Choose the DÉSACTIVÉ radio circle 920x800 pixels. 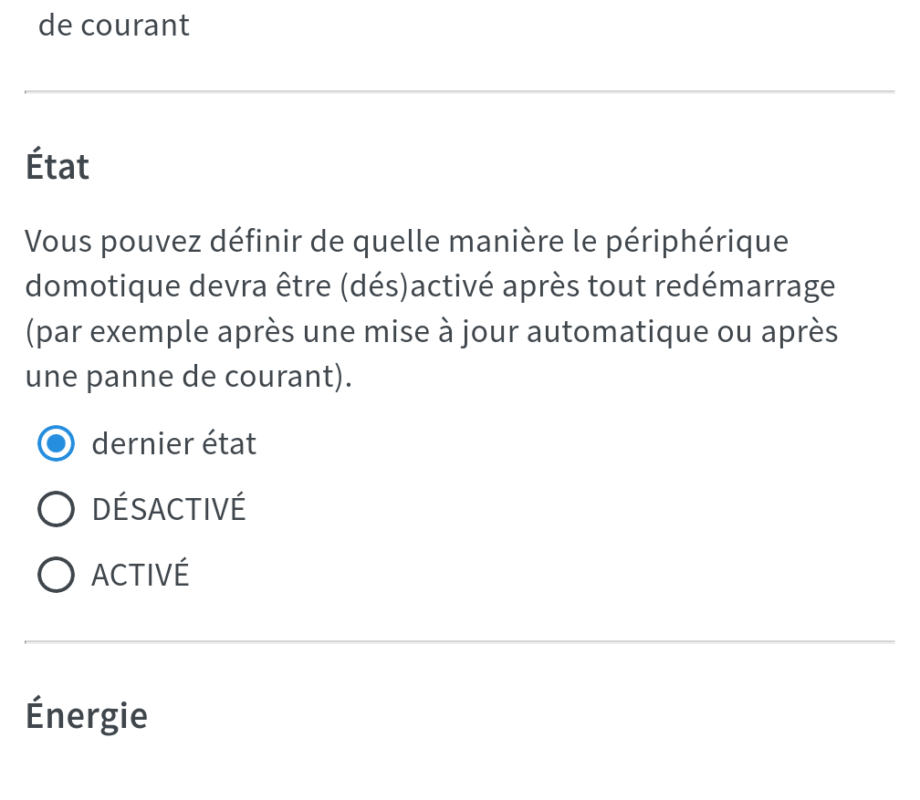(56, 510)
